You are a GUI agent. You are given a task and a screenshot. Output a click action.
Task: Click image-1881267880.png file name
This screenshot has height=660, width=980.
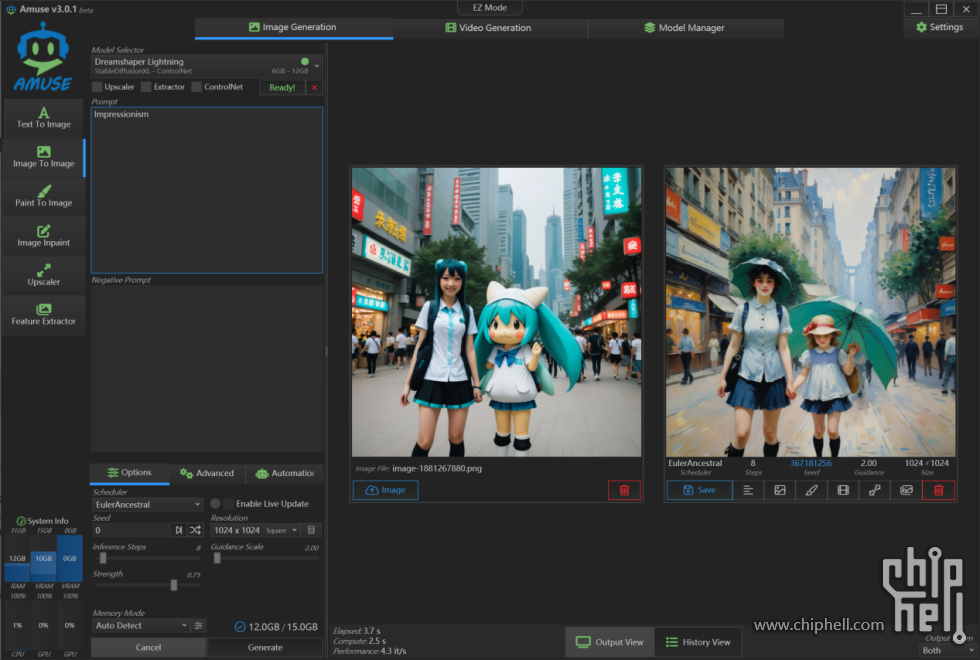tap(437, 468)
